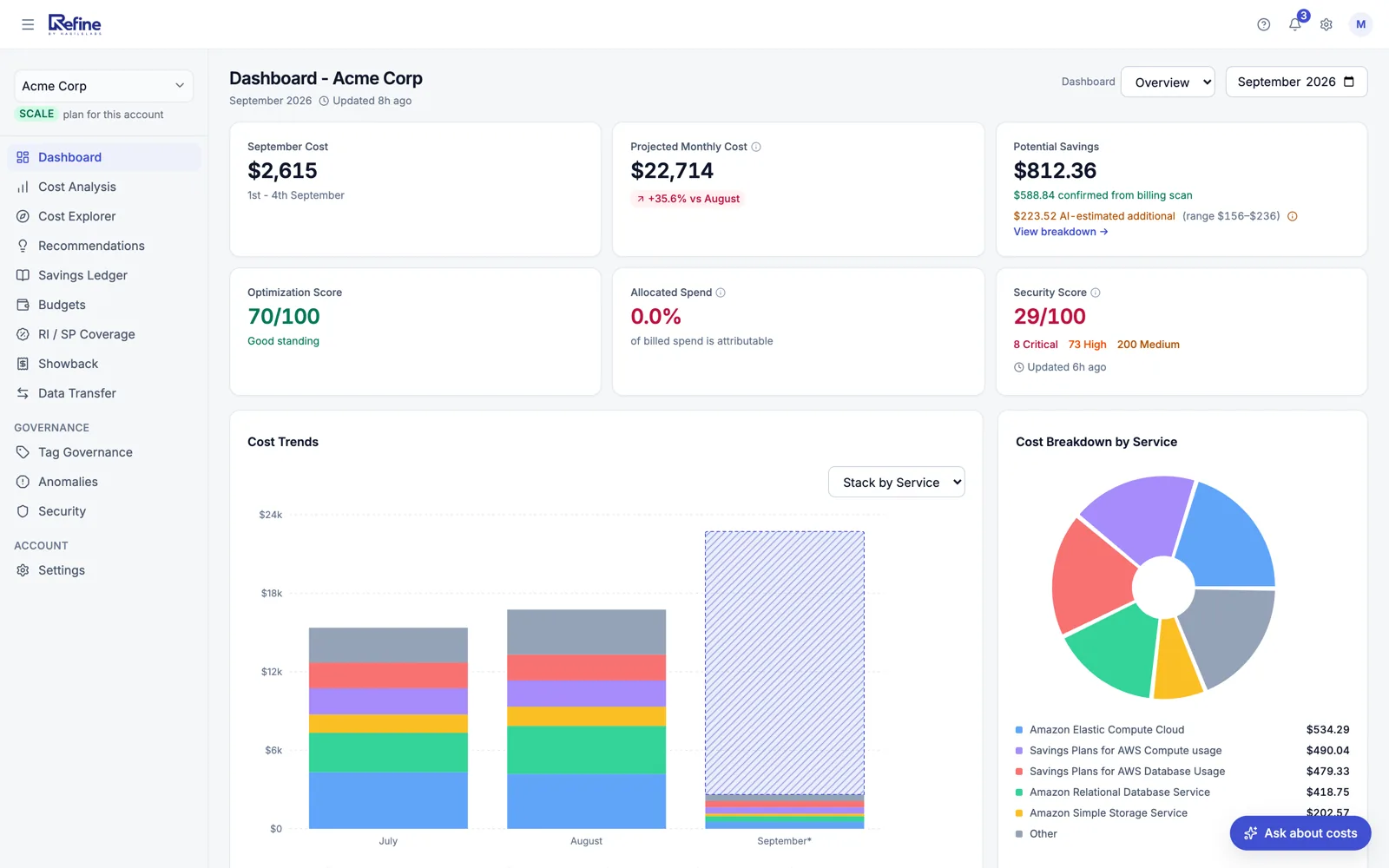
Task: Click the SCALE plan badge
Action: pyautogui.click(x=36, y=114)
